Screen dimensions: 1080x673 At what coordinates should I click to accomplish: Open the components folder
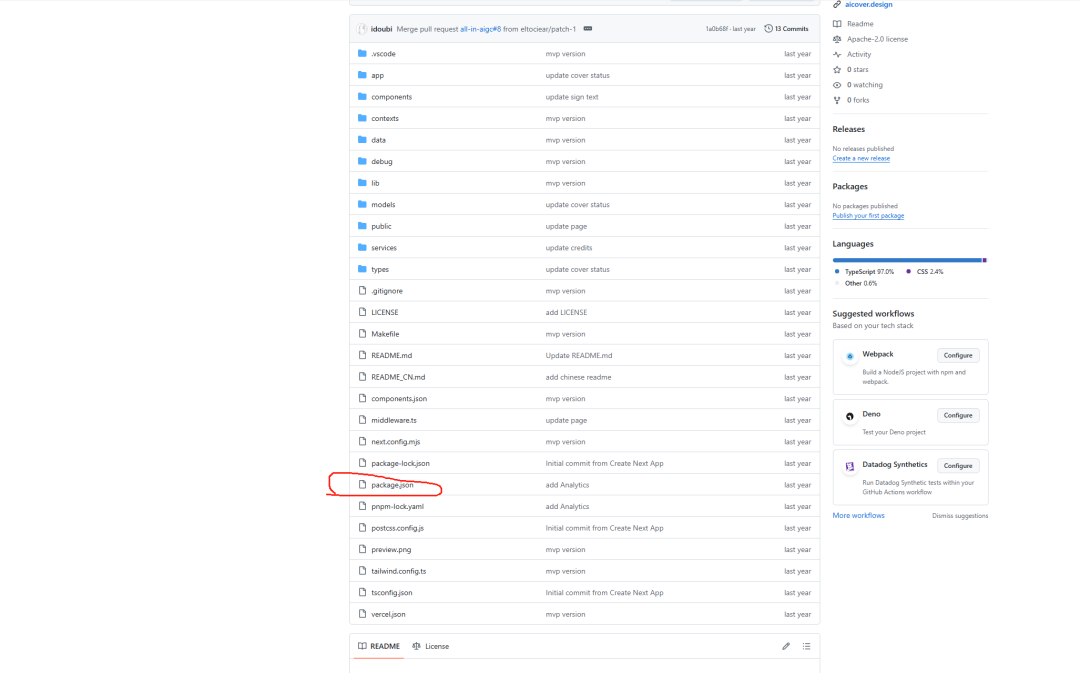391,97
